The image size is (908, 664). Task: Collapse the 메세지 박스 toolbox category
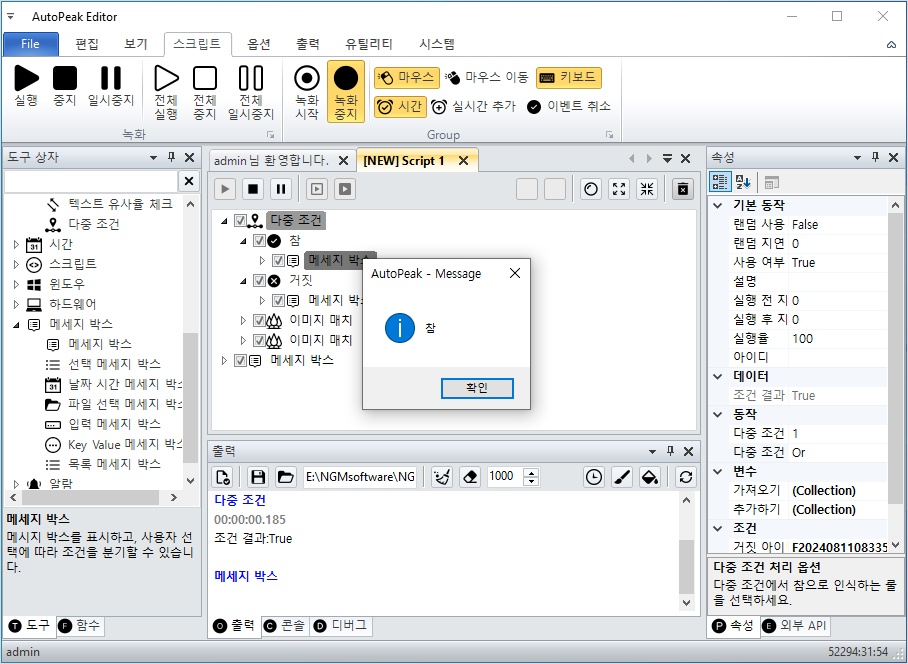16,325
